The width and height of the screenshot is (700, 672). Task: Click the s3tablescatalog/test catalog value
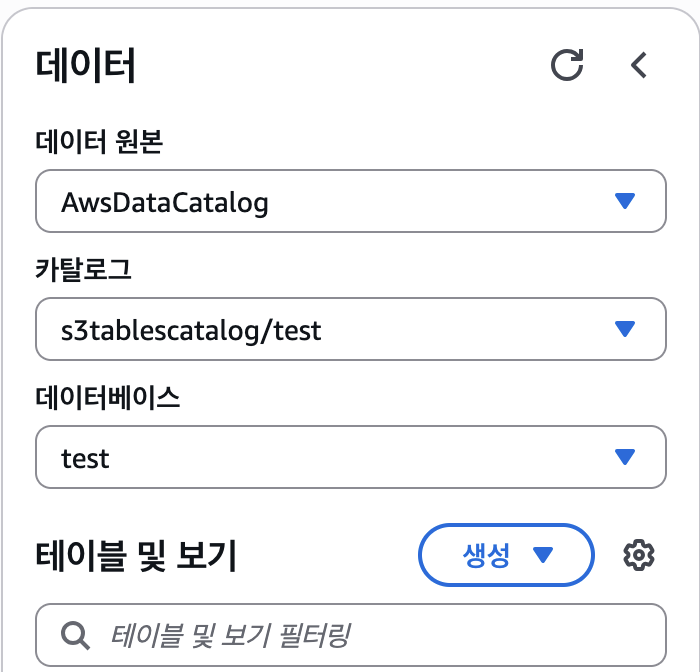(x=191, y=330)
